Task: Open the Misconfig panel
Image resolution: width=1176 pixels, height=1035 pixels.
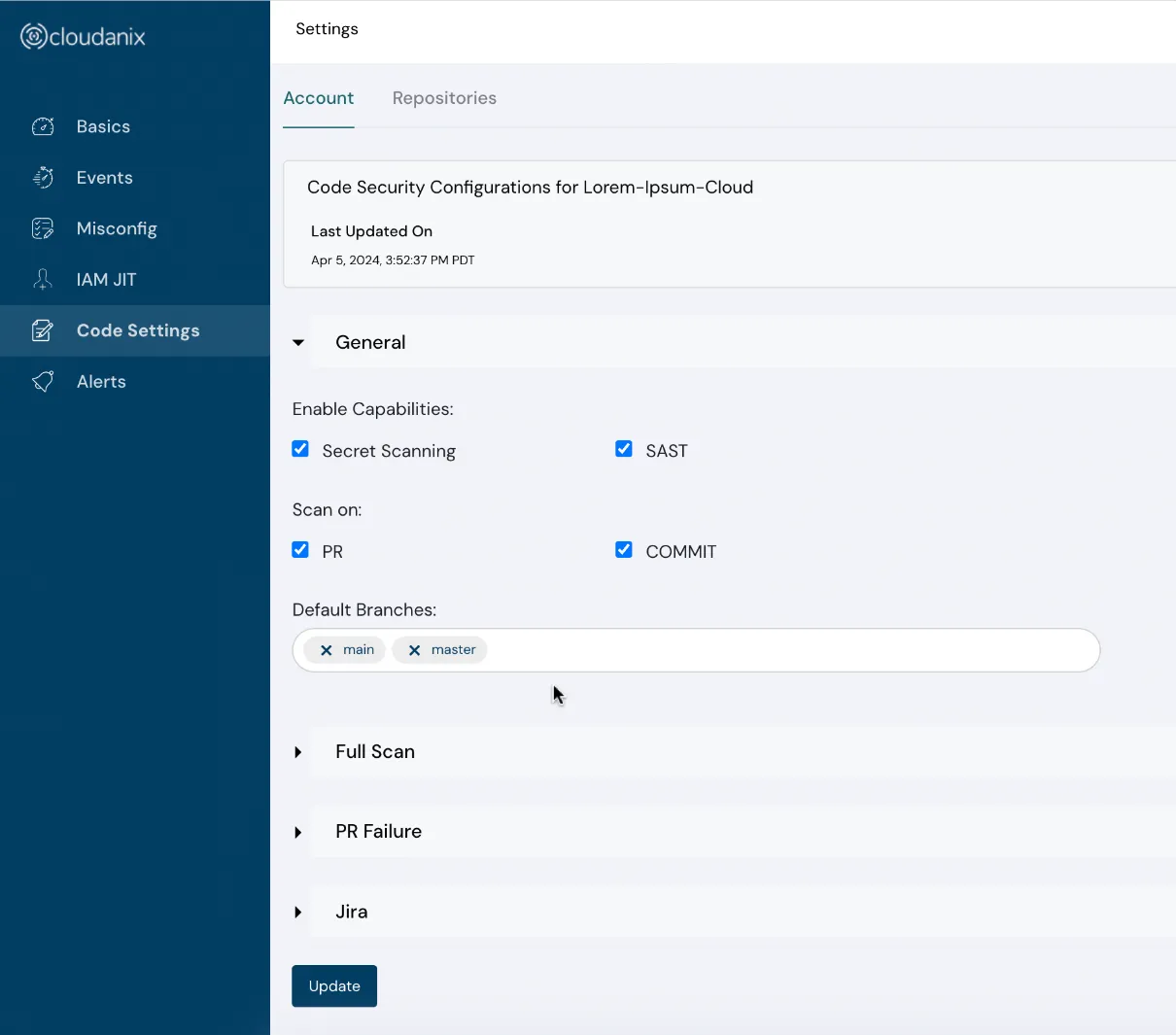Action: (x=117, y=228)
